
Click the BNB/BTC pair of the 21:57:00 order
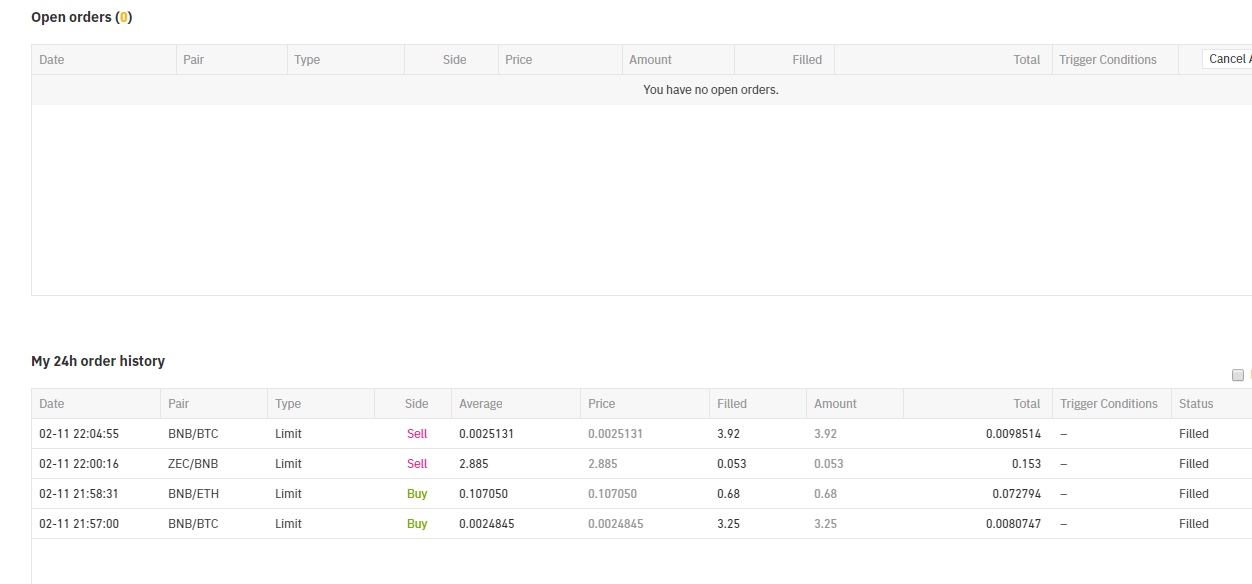click(x=193, y=524)
